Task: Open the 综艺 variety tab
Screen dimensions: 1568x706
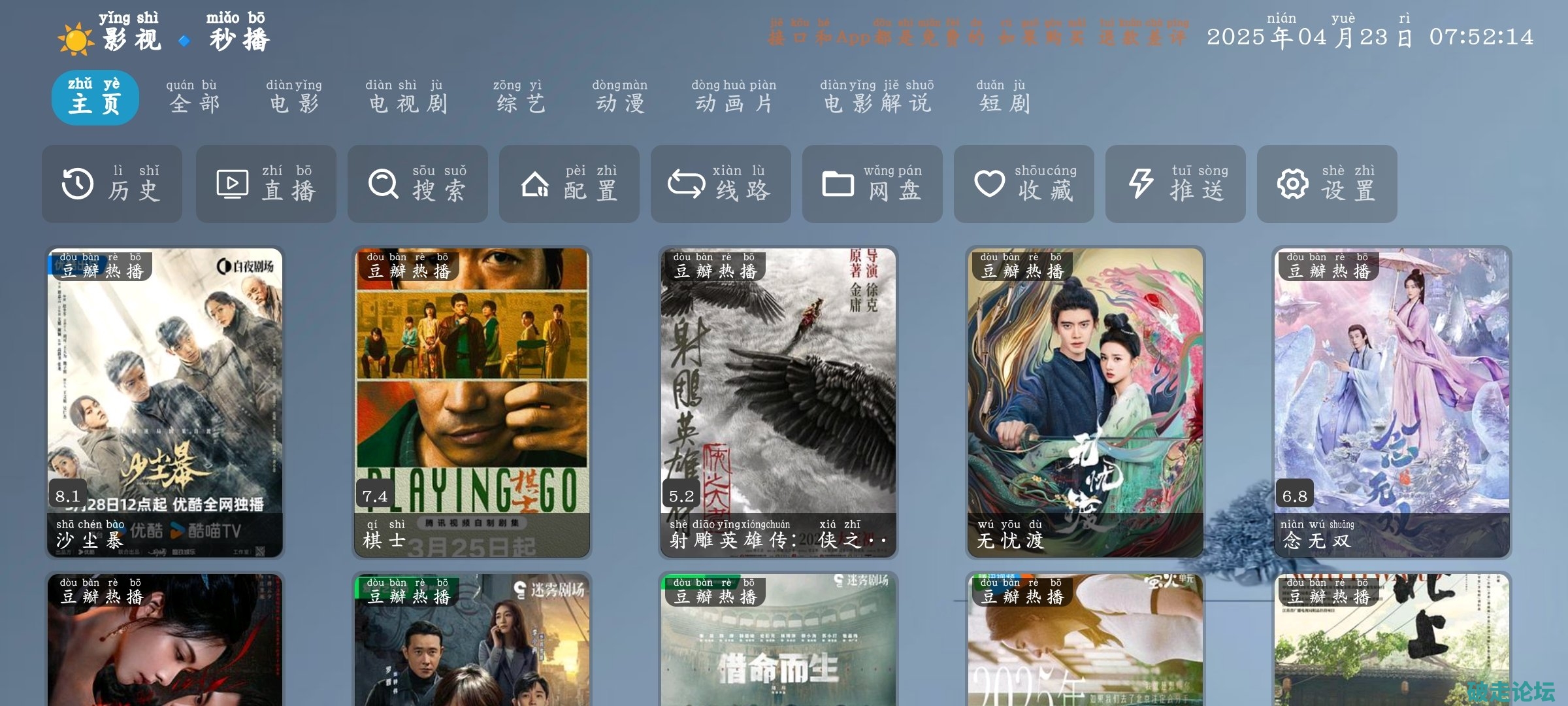Action: coord(520,98)
